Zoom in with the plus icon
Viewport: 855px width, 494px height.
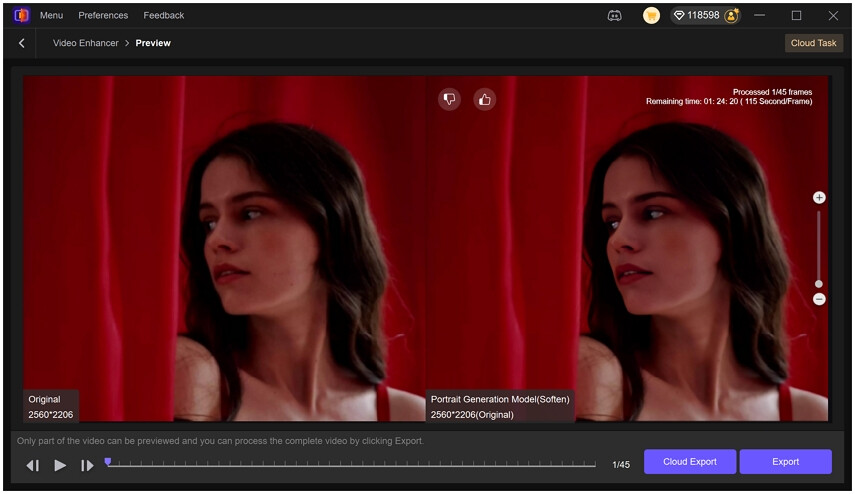(x=819, y=197)
